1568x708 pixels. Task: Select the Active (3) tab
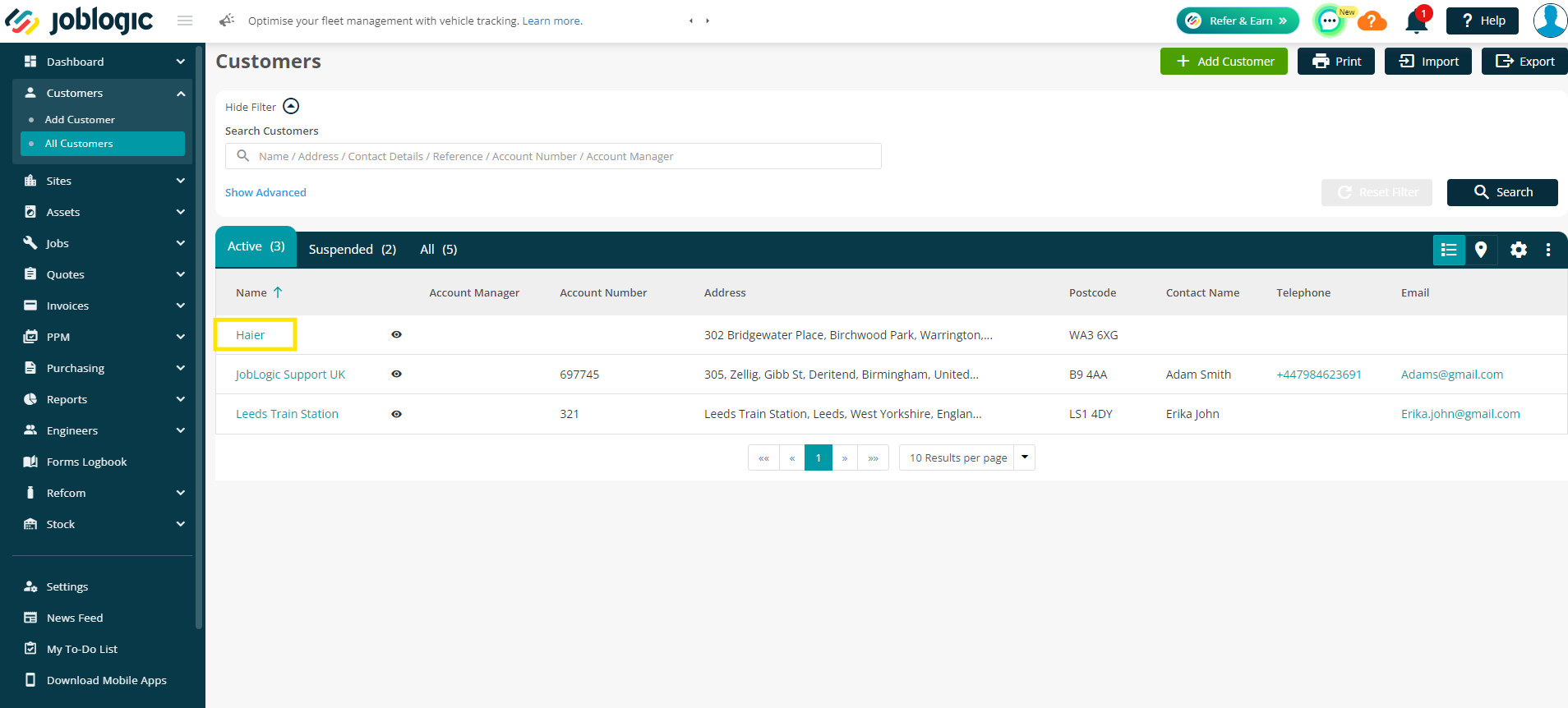[256, 246]
